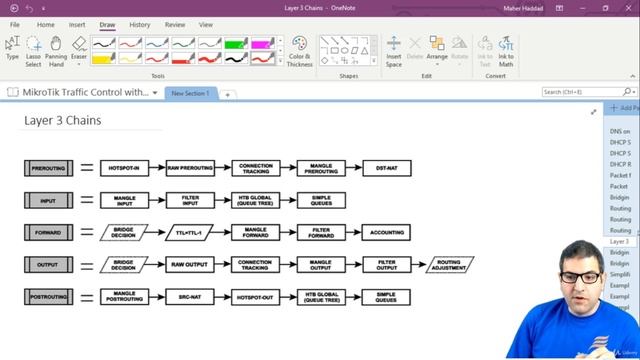Click the Delete button in Edit group
The height and width of the screenshot is (360, 640).
pos(415,48)
